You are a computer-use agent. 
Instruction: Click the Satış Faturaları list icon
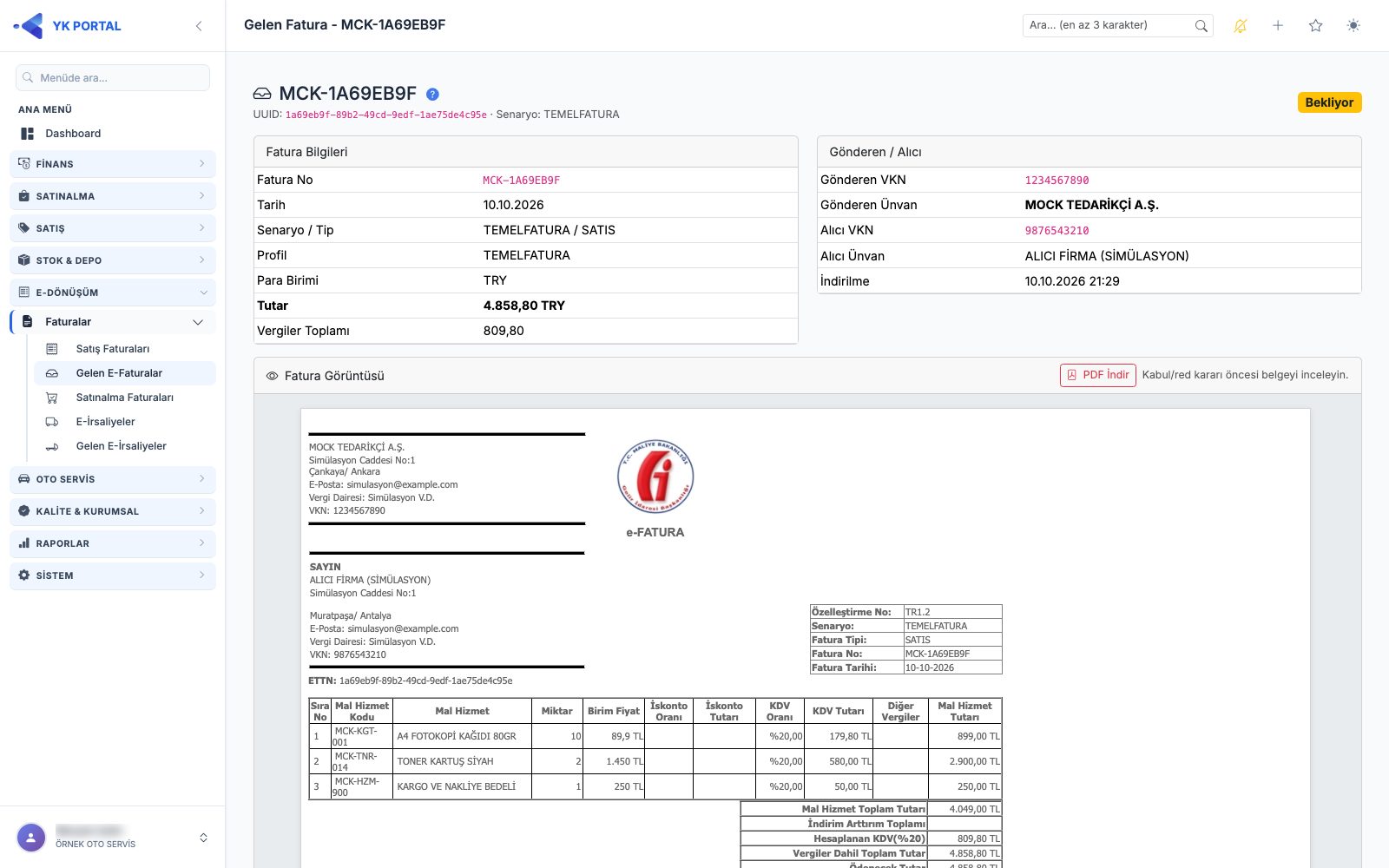coord(52,349)
